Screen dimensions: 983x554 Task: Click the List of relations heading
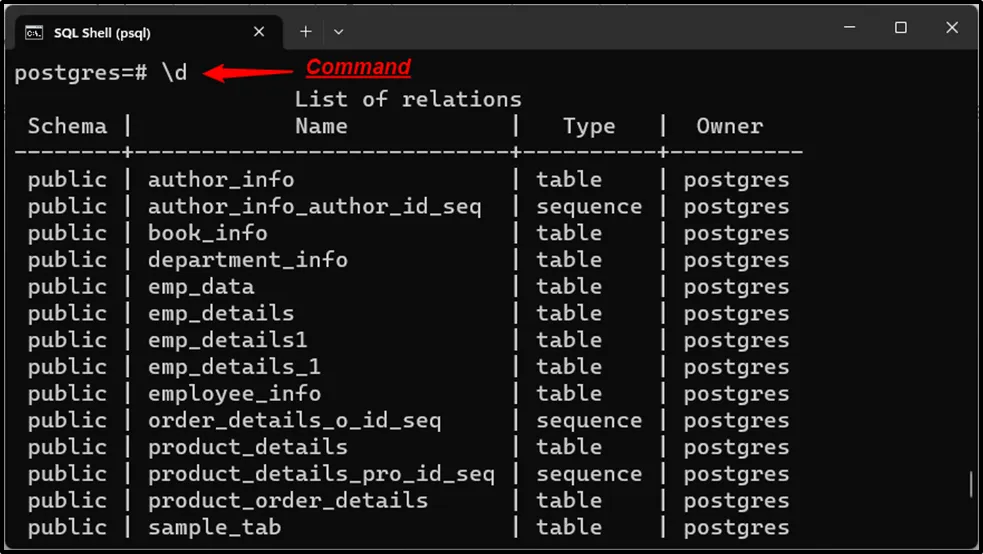coord(407,99)
